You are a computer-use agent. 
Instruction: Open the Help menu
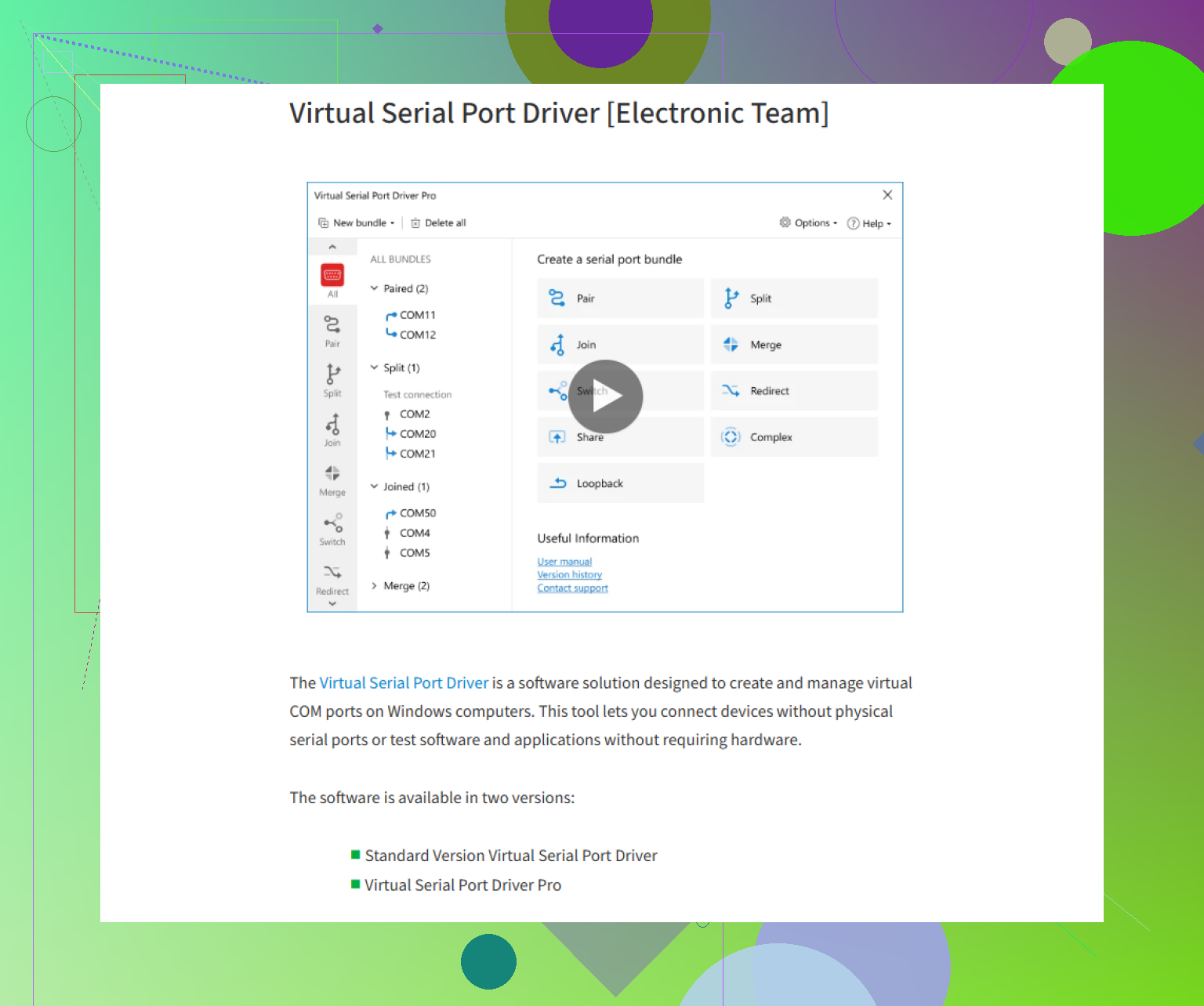[869, 223]
